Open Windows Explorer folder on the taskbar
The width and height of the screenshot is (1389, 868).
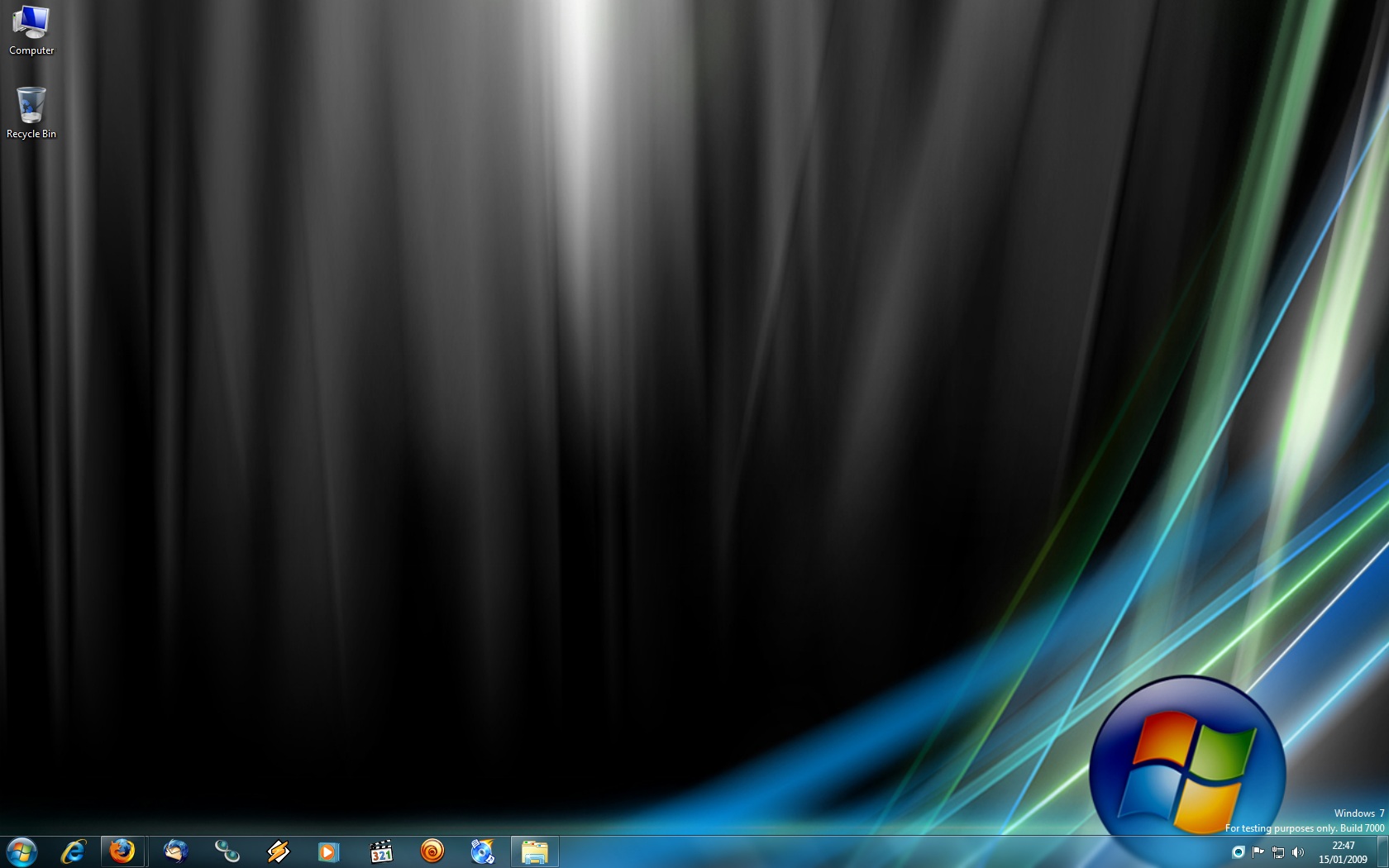pyautogui.click(x=535, y=851)
